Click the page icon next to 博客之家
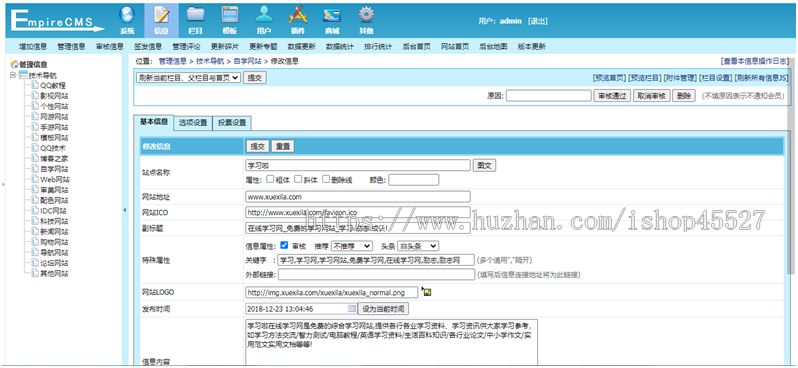Screen dimensions: 798x368 click(x=35, y=158)
